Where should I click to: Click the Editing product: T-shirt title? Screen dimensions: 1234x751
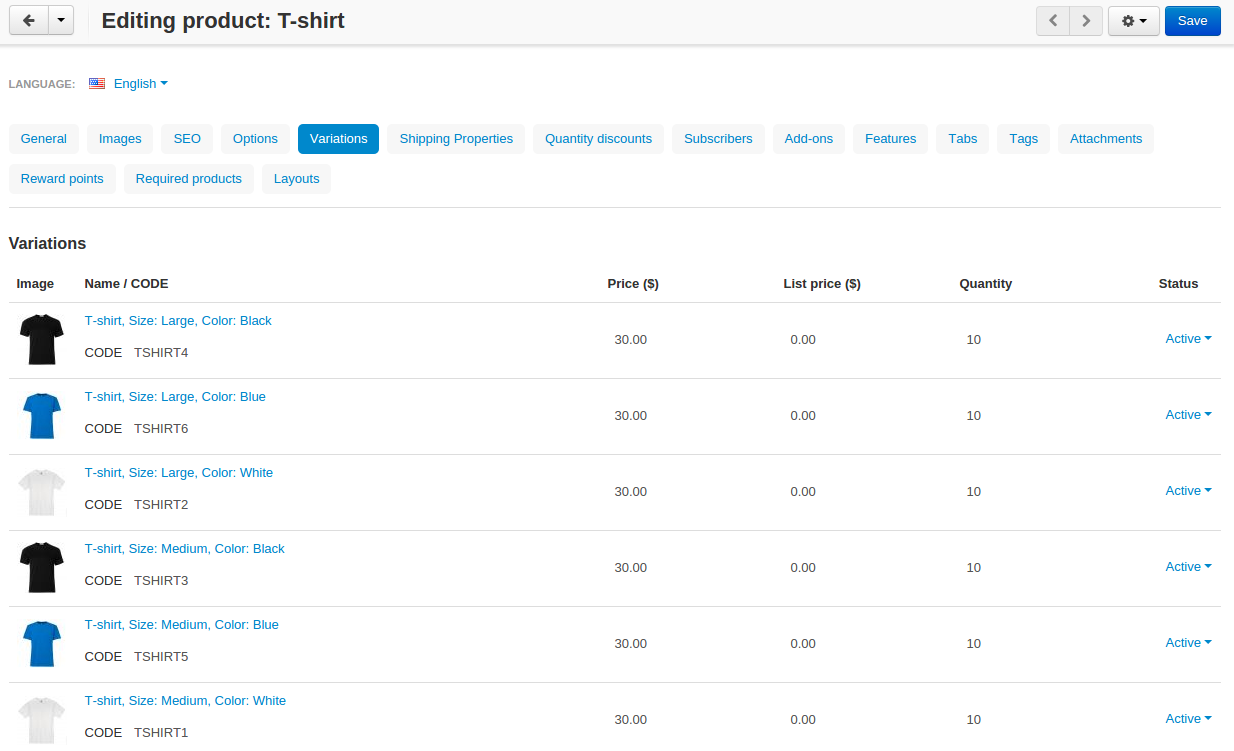[x=223, y=20]
